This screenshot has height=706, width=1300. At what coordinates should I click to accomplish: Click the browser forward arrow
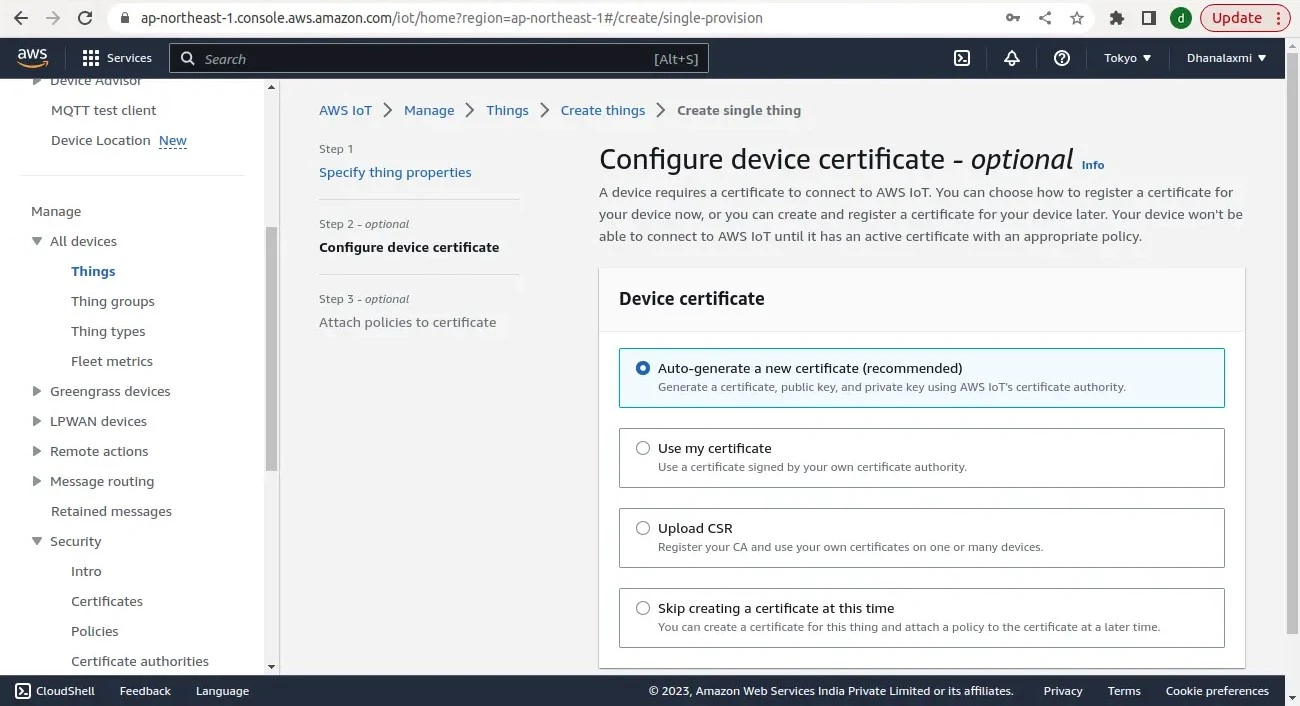click(x=53, y=18)
